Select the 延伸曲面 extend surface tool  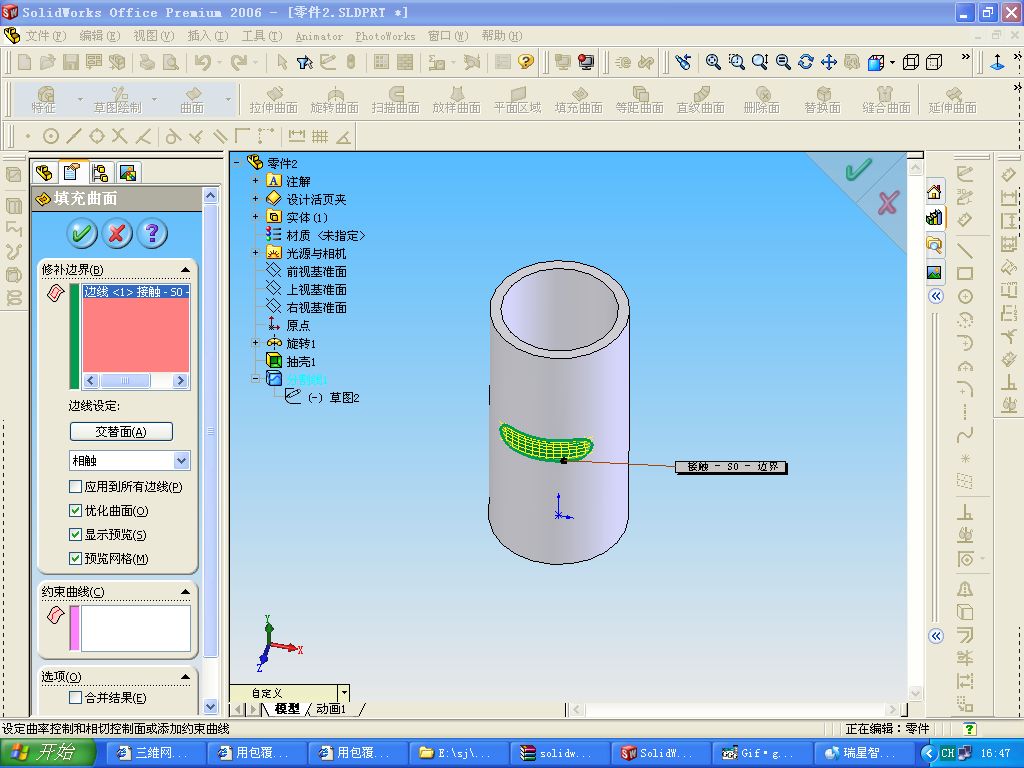pyautogui.click(x=952, y=100)
